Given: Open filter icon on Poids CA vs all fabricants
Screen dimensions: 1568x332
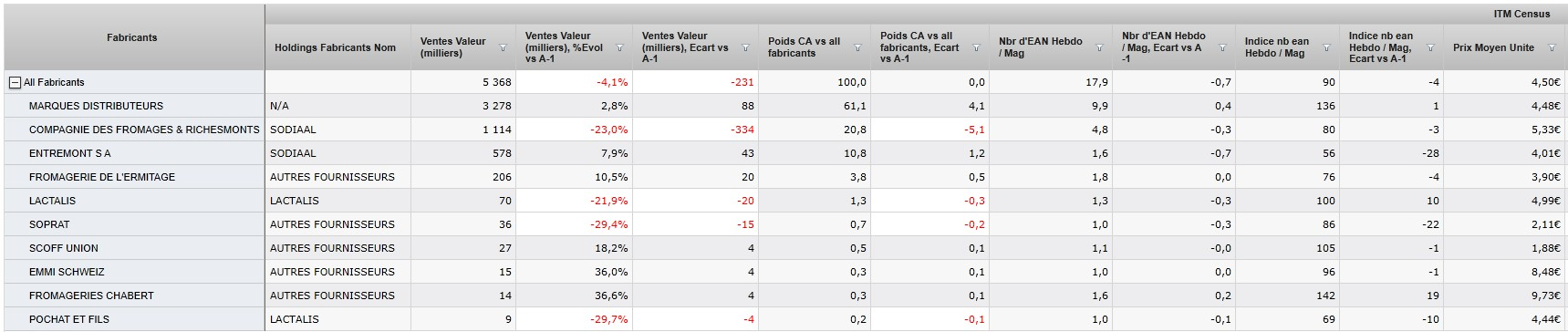Looking at the screenshot, I should pyautogui.click(x=857, y=47).
